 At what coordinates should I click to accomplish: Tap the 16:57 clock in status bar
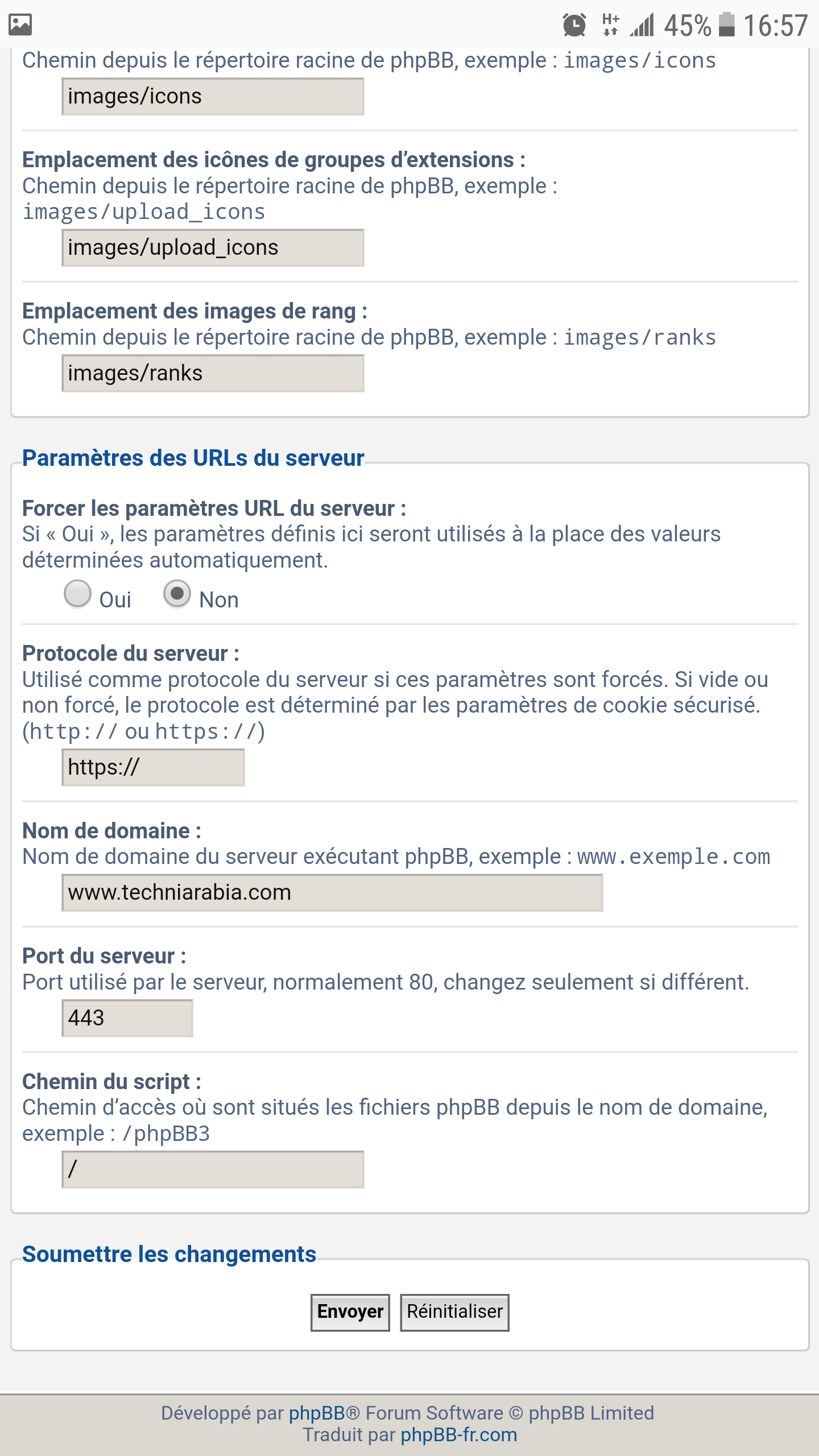775,26
